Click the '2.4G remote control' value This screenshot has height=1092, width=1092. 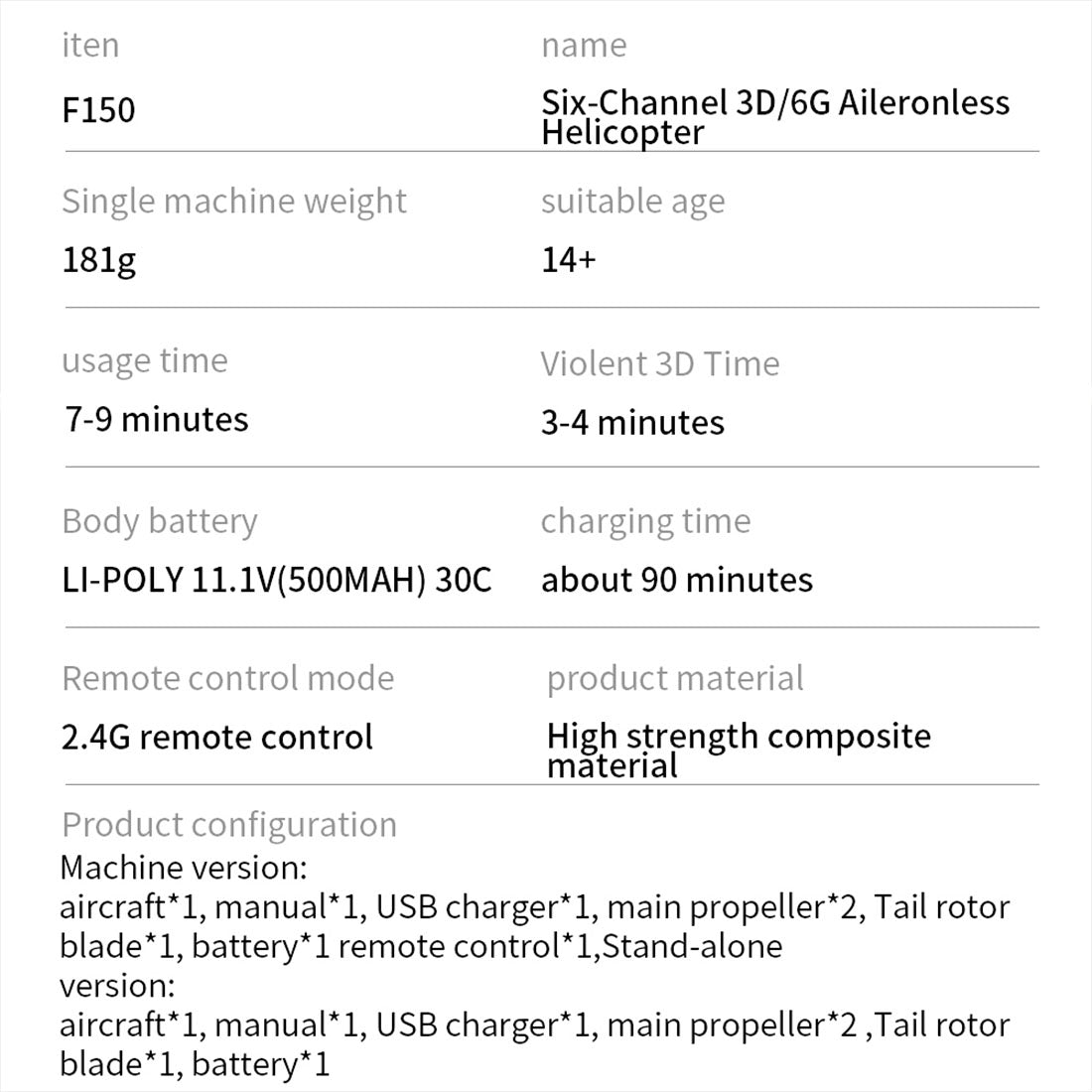tap(217, 738)
